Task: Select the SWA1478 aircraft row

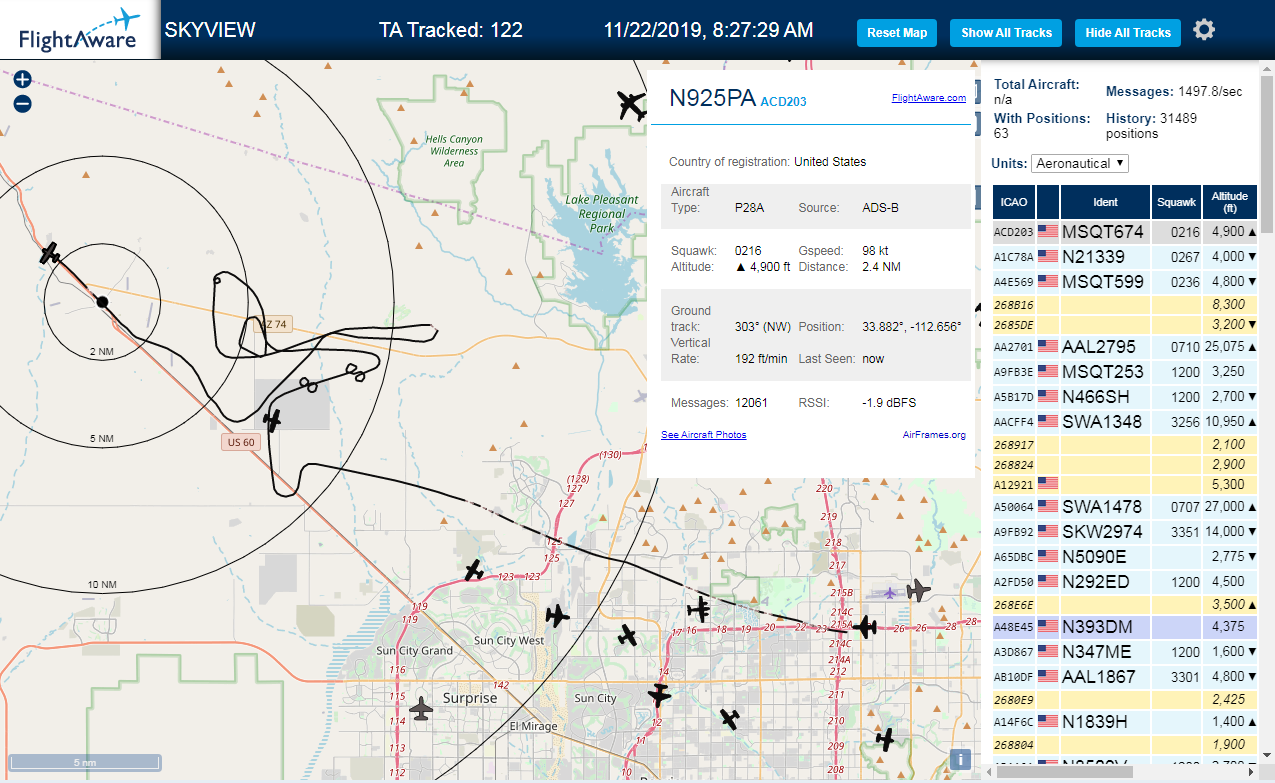Action: coord(1125,507)
